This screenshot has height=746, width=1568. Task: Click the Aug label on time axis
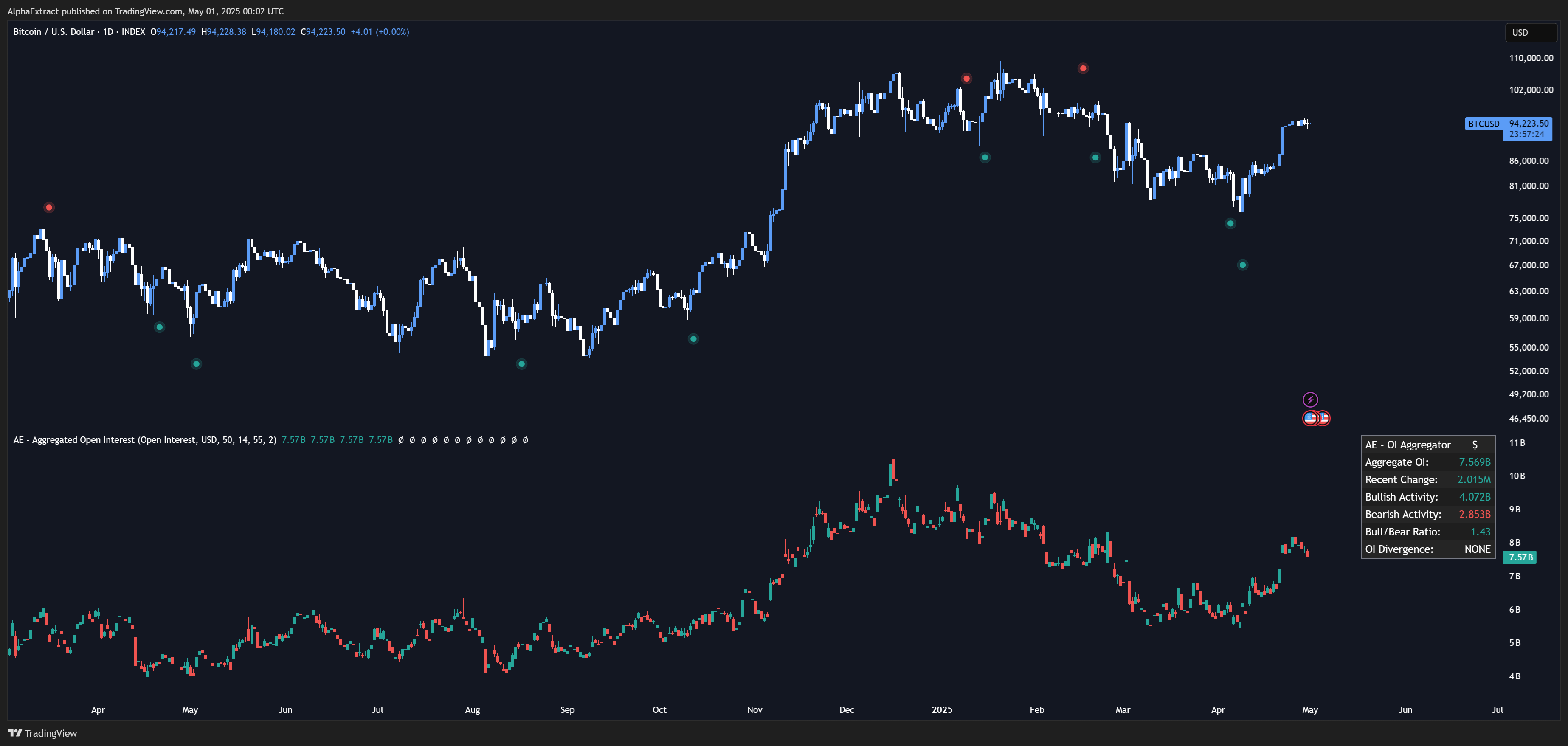click(472, 710)
